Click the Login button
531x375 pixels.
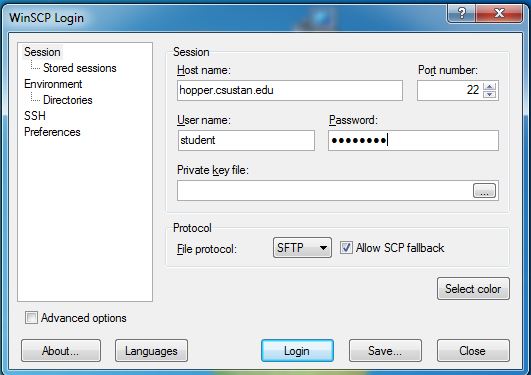coord(297,351)
